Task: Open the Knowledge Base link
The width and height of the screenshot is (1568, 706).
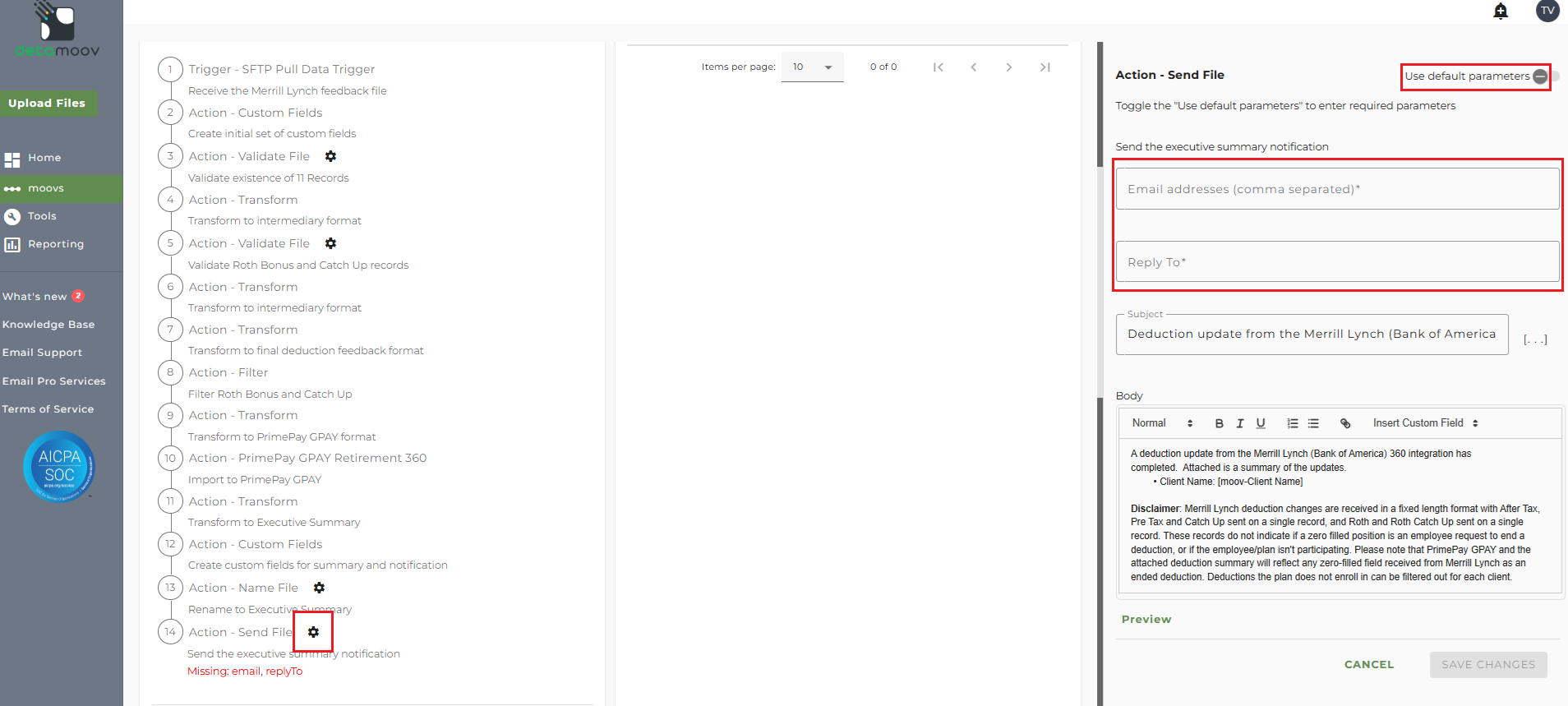Action: tap(48, 325)
